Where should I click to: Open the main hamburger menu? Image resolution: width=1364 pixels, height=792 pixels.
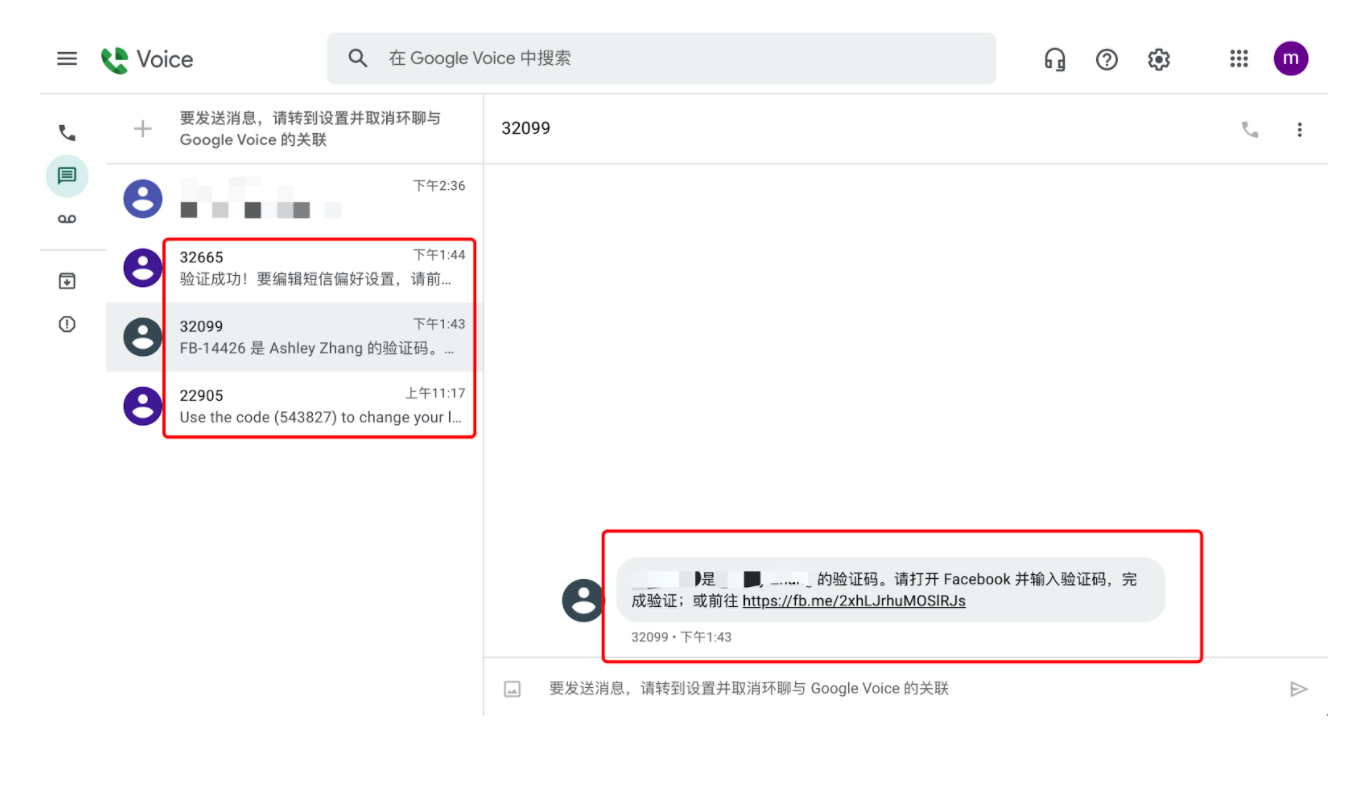pos(67,59)
